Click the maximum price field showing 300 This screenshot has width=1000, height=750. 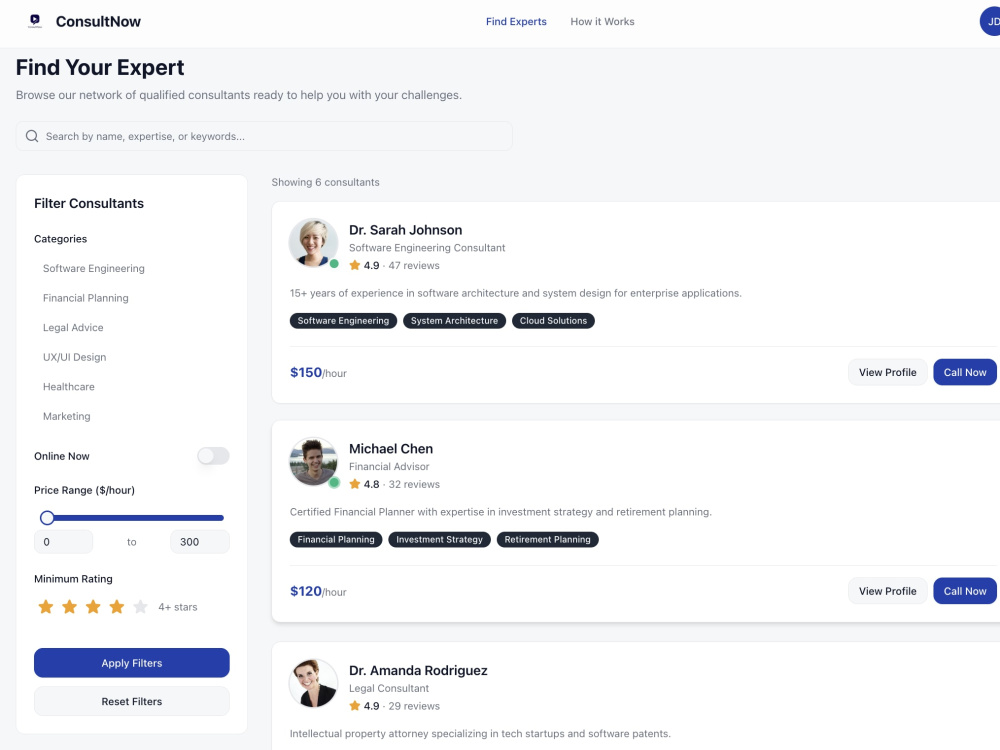(x=200, y=542)
